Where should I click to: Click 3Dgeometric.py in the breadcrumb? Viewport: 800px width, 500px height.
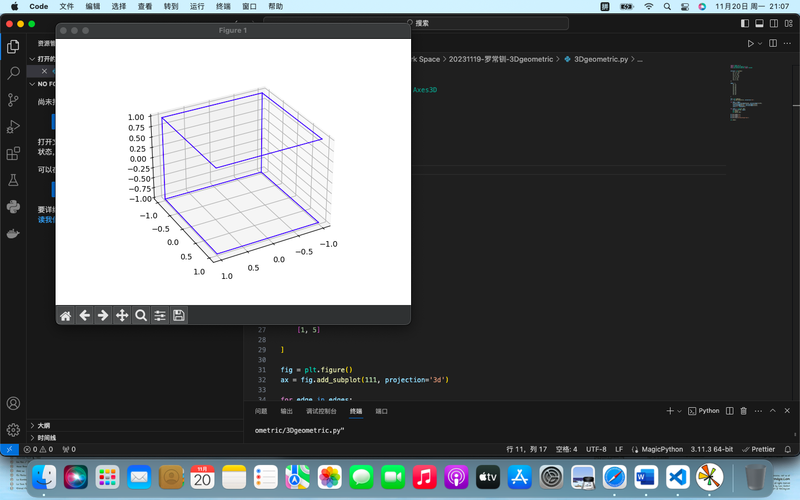[601, 59]
